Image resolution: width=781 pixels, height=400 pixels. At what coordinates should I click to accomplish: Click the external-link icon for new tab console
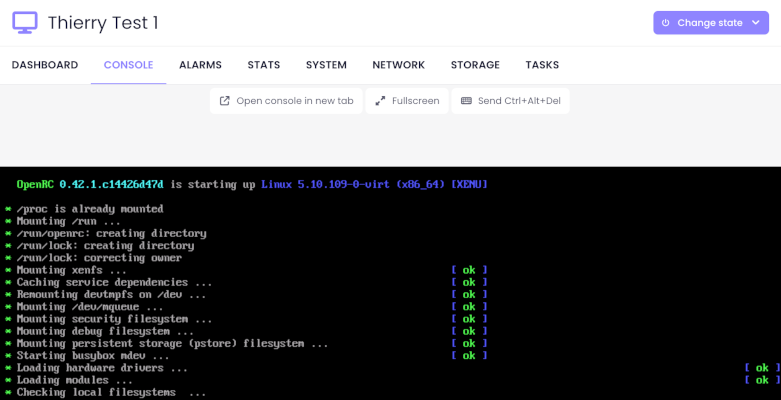(225, 101)
